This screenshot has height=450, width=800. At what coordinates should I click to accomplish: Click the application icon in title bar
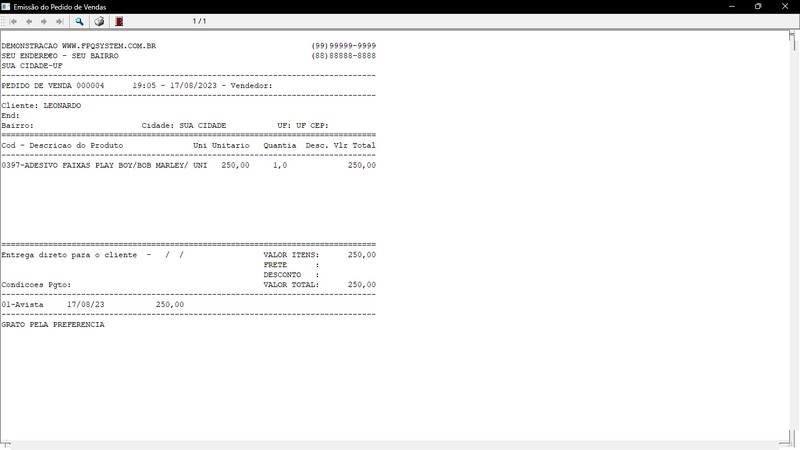point(6,7)
